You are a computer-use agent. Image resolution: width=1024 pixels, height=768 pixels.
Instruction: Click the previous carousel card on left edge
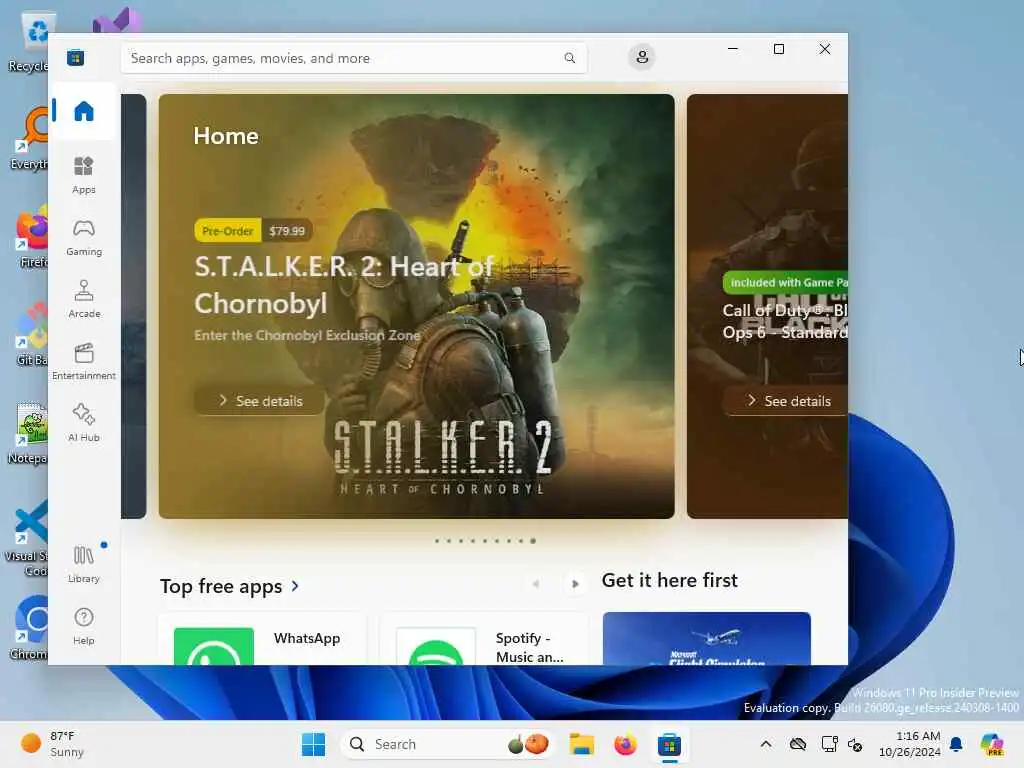click(x=134, y=306)
